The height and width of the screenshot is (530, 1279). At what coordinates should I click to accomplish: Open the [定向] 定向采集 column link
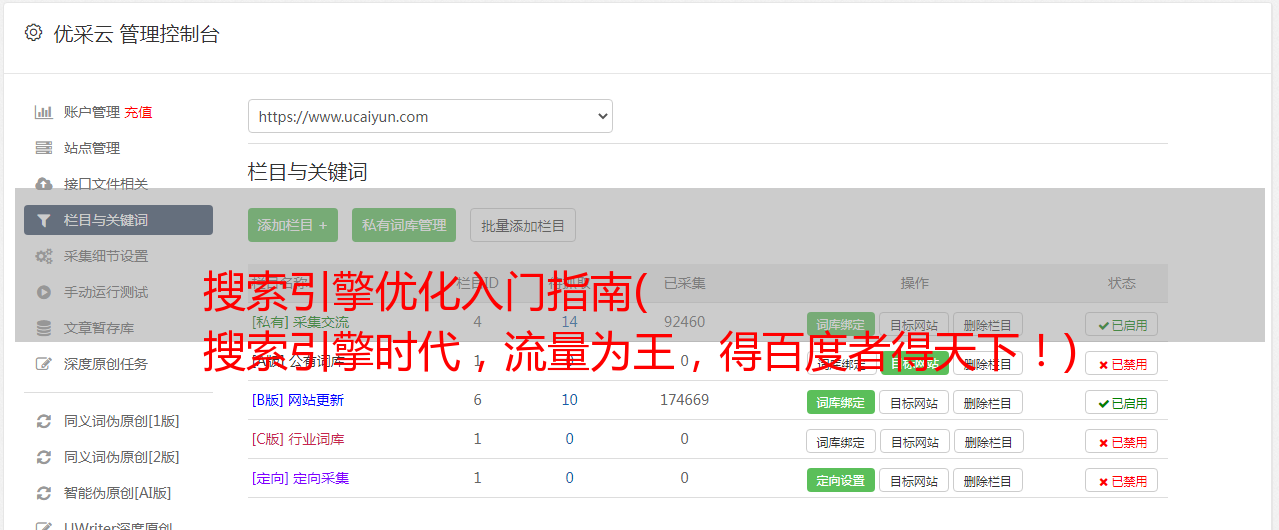[x=300, y=478]
